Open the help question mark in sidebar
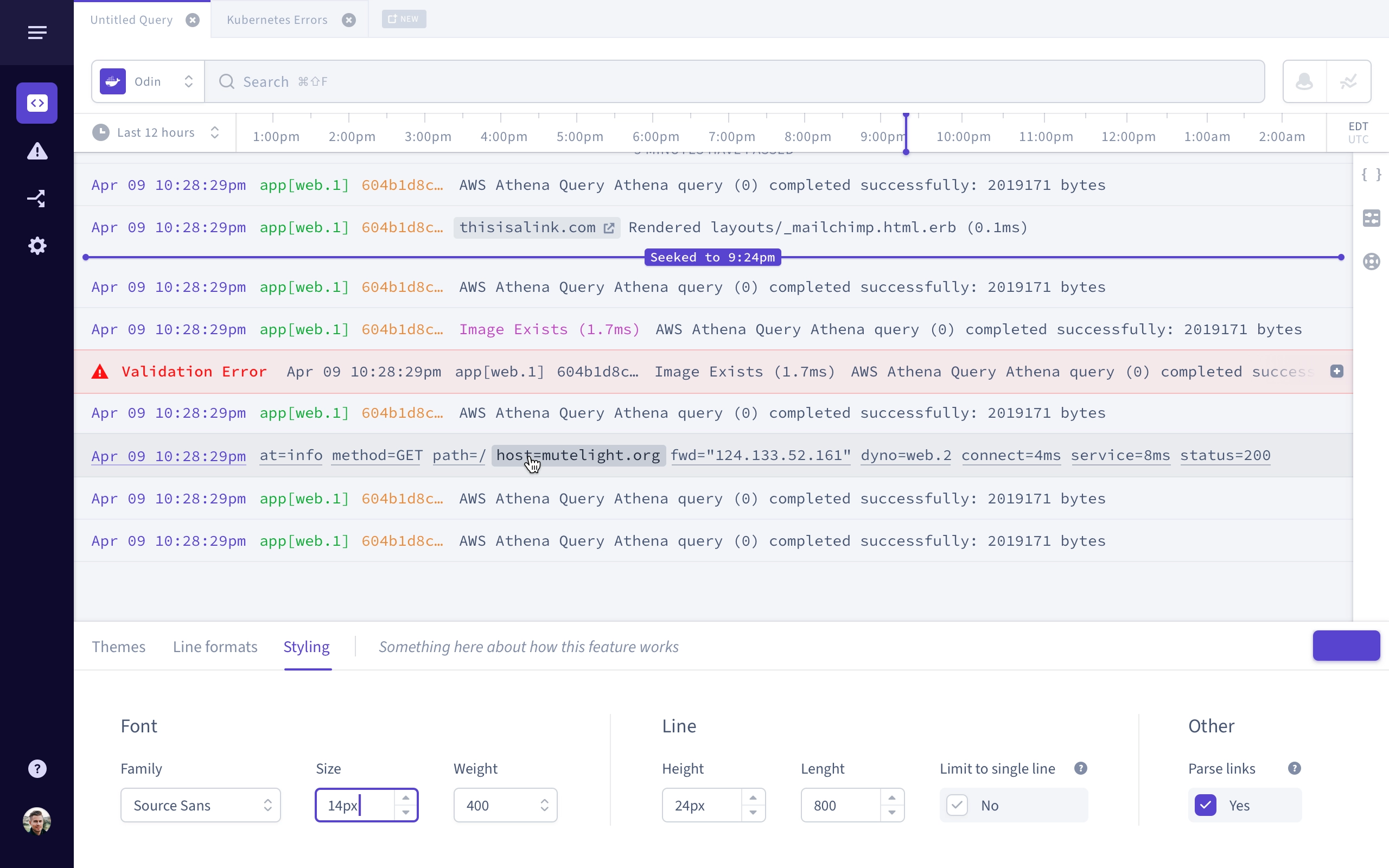Screen dimensions: 1389x868 37,769
